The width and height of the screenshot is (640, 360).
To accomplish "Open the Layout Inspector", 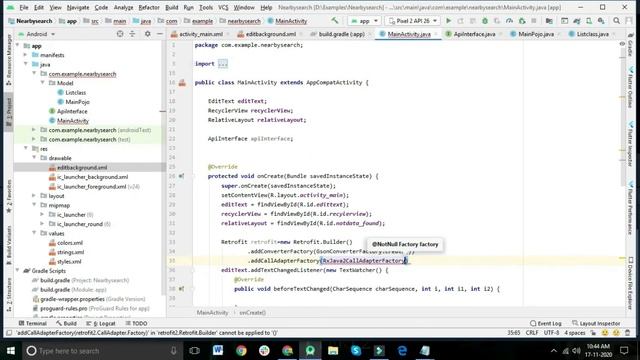I will click(596, 323).
